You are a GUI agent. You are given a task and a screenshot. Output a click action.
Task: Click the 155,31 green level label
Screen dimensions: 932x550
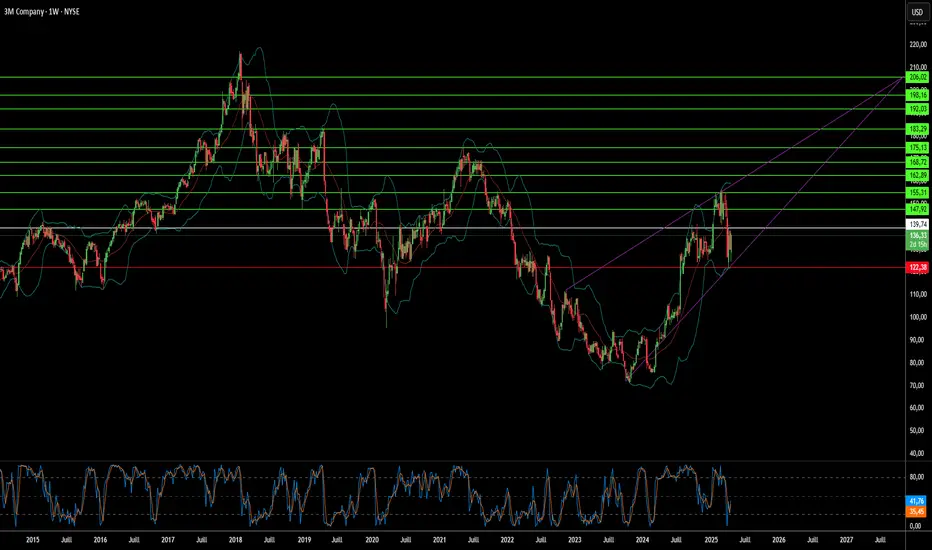(917, 193)
